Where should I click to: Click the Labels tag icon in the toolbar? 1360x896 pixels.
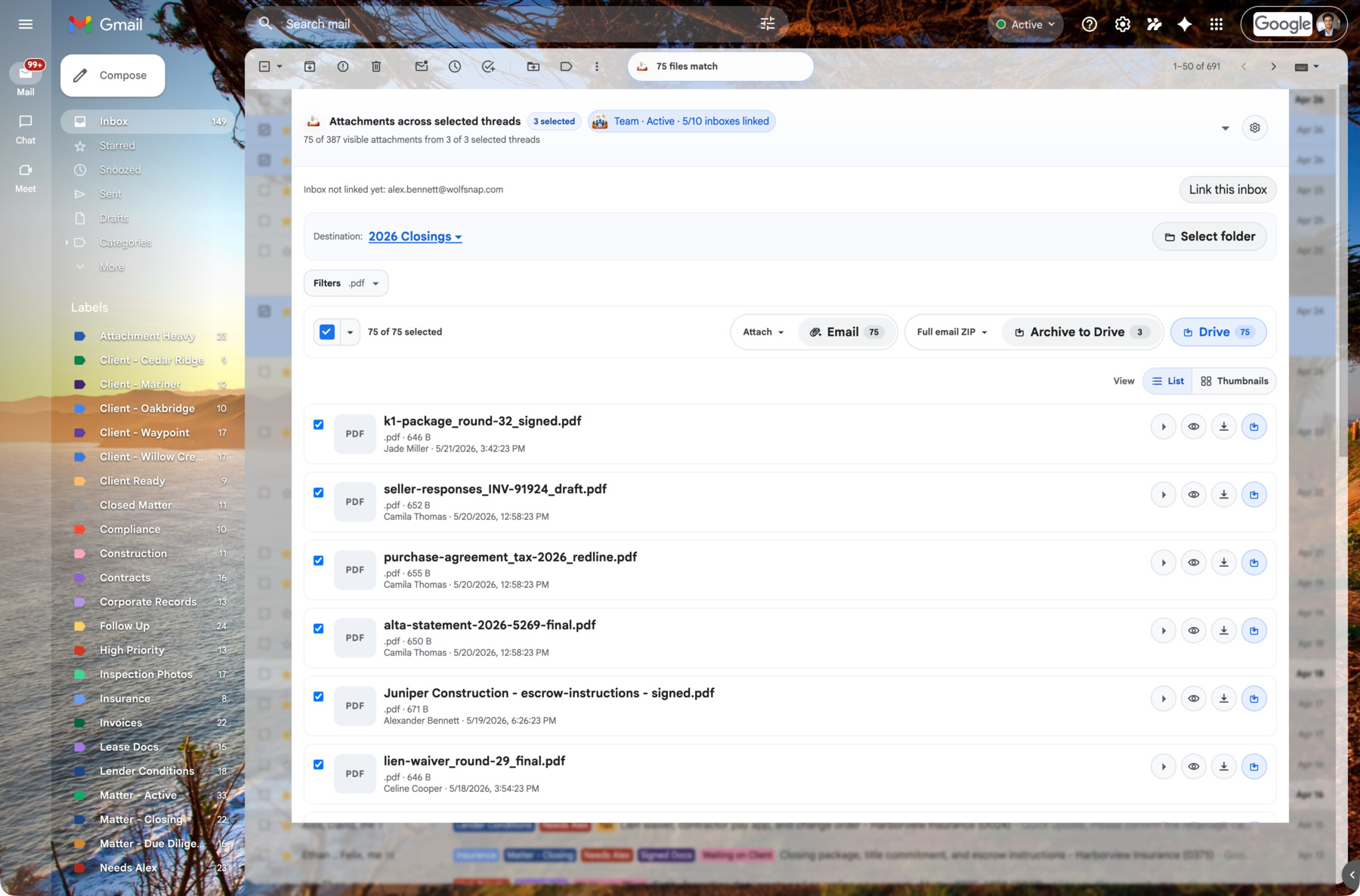567,66
